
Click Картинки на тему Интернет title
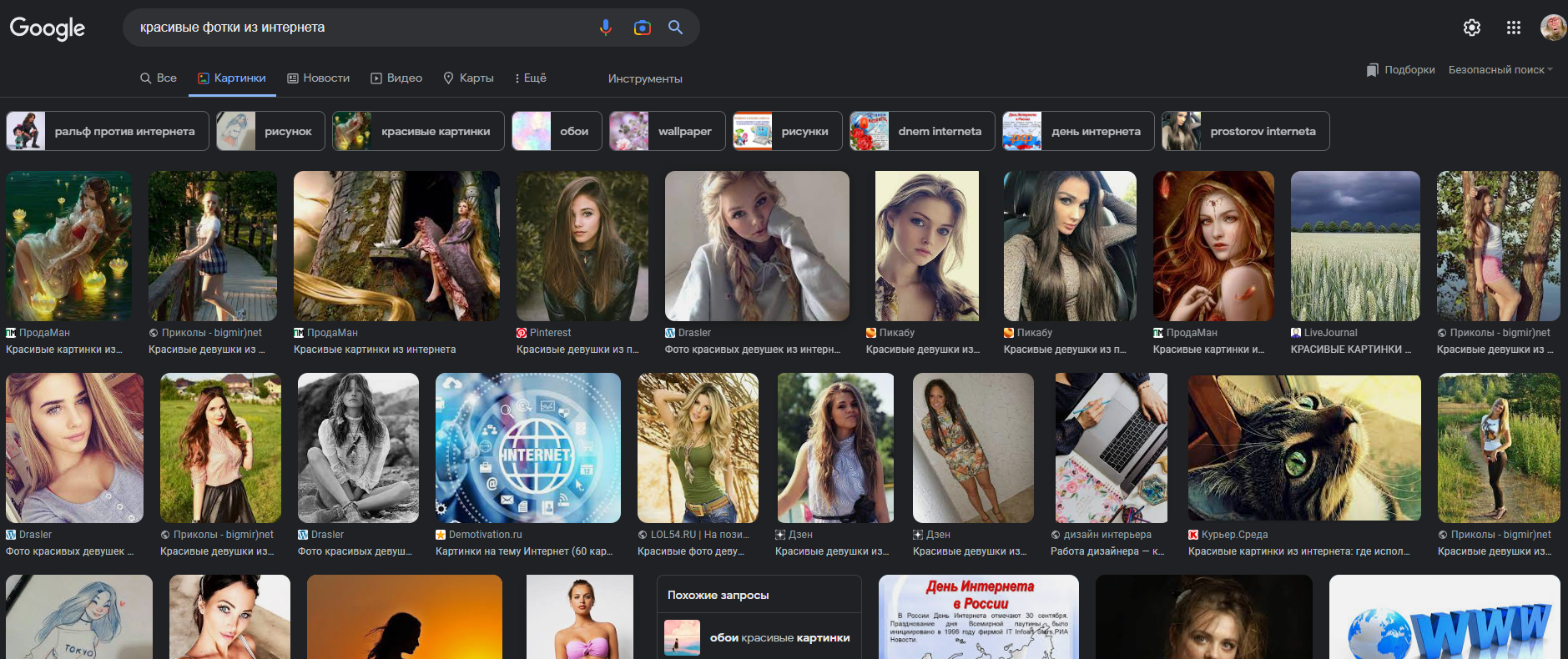click(x=524, y=551)
